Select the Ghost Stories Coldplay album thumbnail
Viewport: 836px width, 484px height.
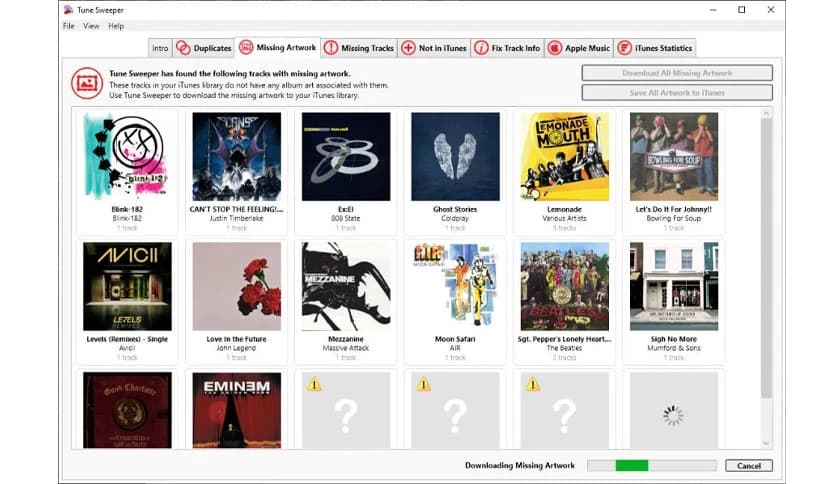pos(455,156)
